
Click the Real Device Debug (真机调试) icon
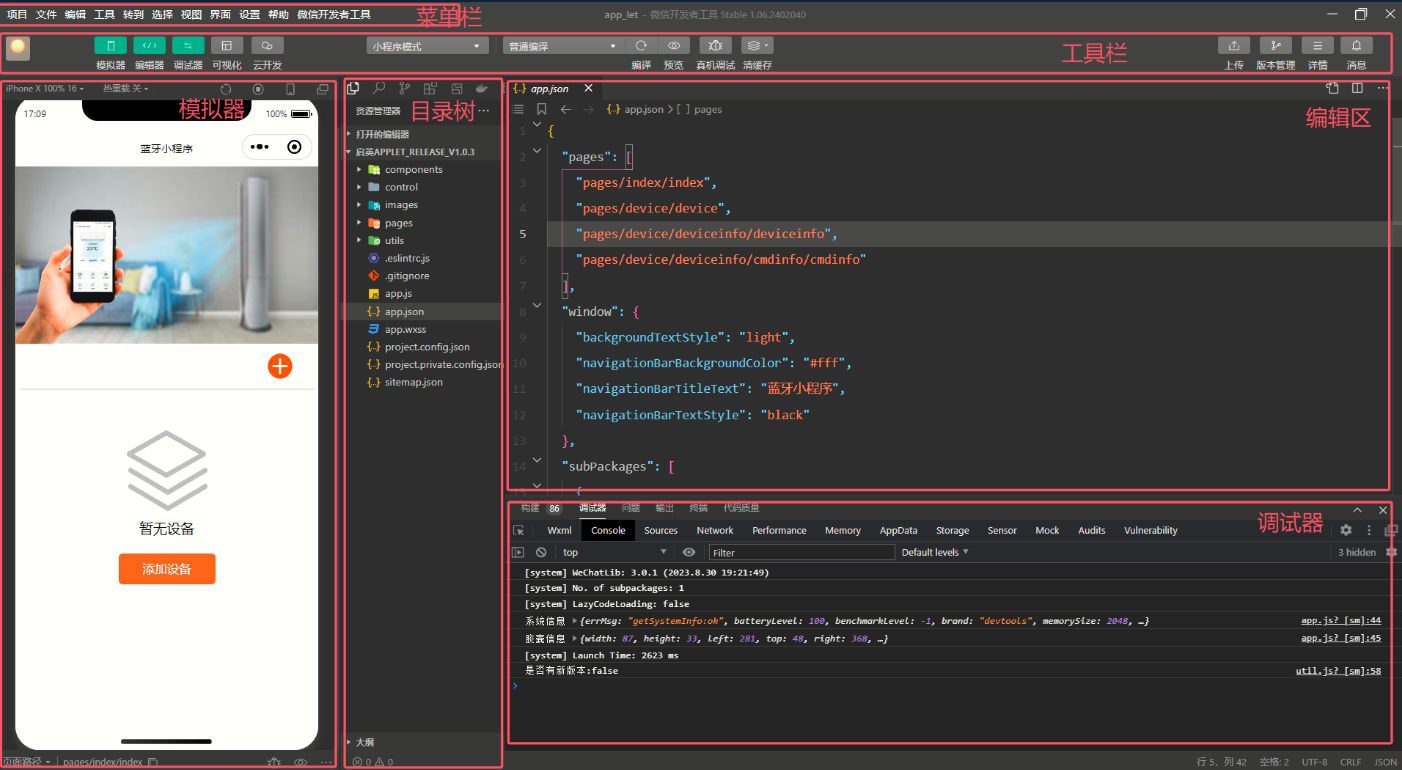pos(715,46)
